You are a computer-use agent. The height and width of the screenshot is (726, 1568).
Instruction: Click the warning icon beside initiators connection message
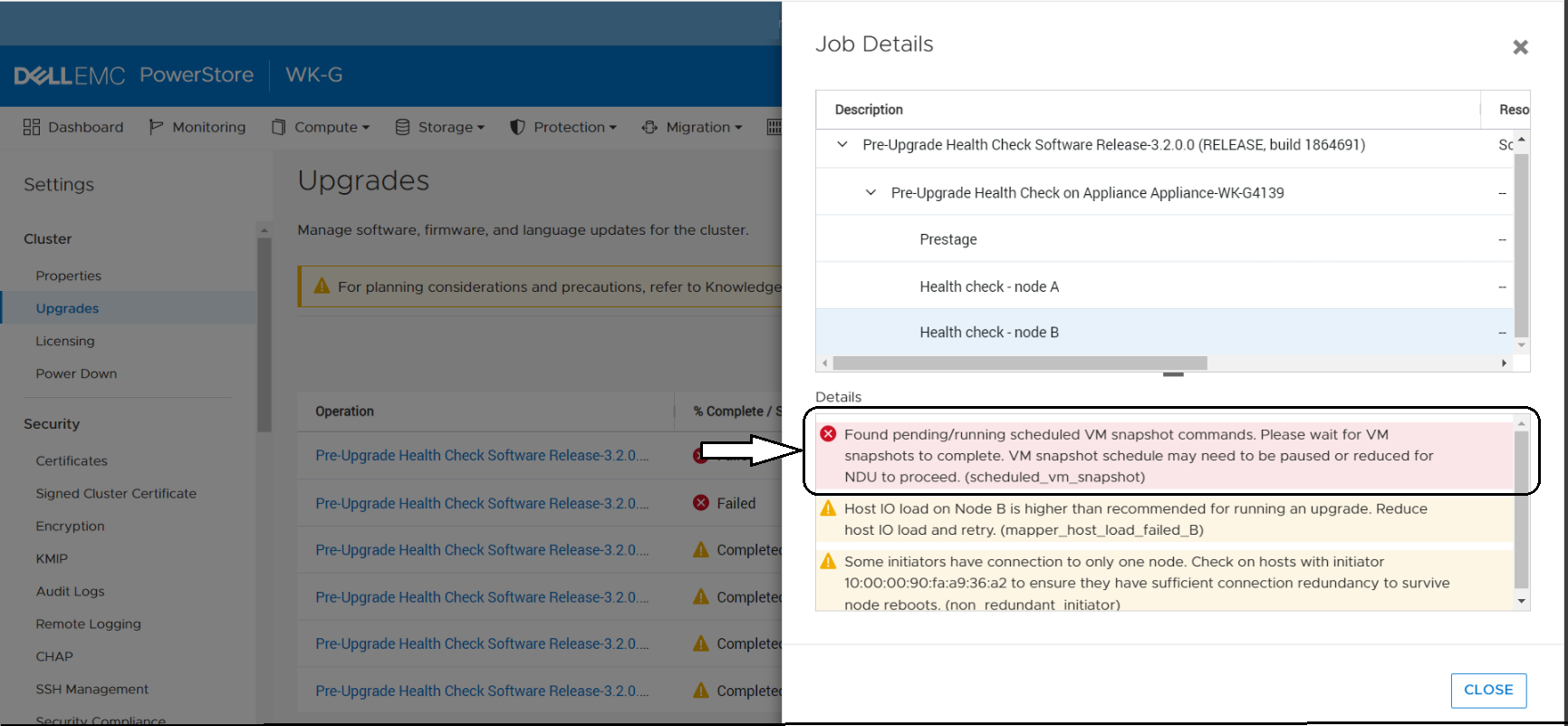pos(828,561)
